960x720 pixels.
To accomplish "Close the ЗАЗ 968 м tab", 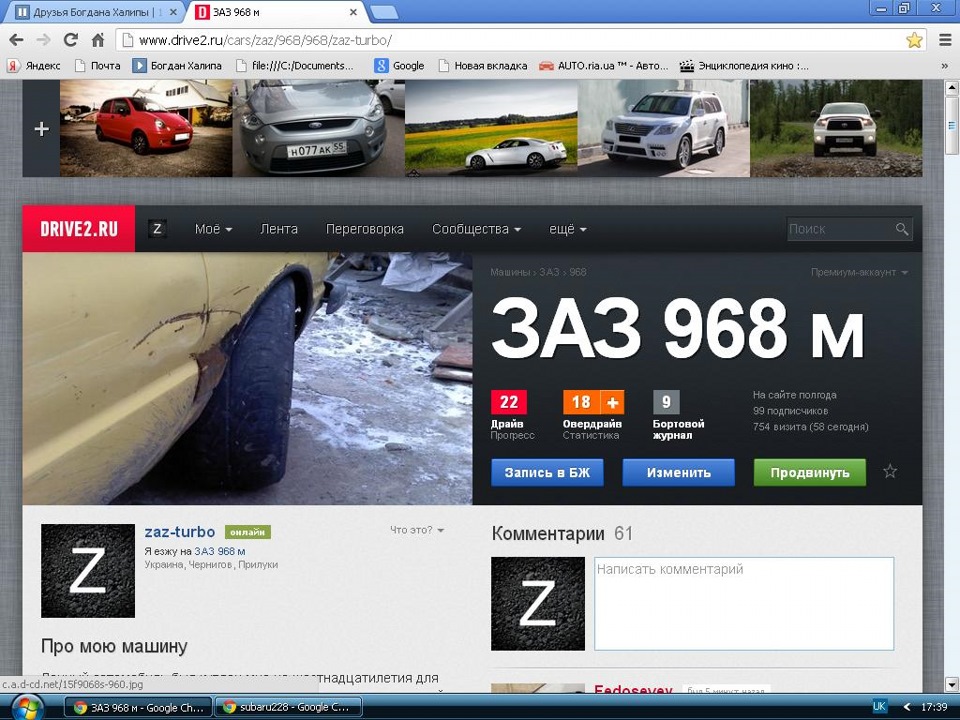I will coord(353,12).
